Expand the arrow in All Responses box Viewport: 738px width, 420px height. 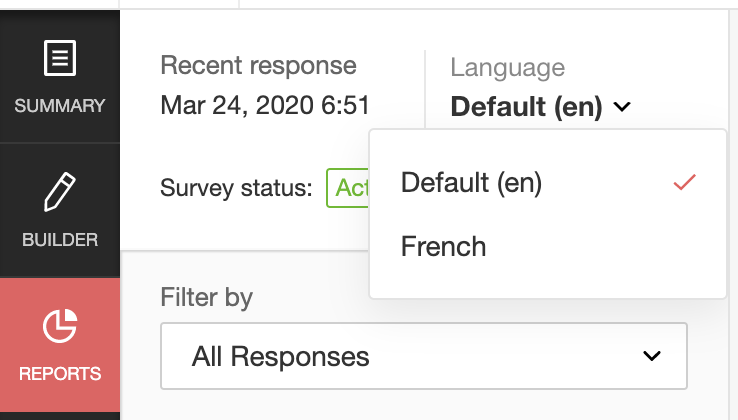tap(652, 355)
